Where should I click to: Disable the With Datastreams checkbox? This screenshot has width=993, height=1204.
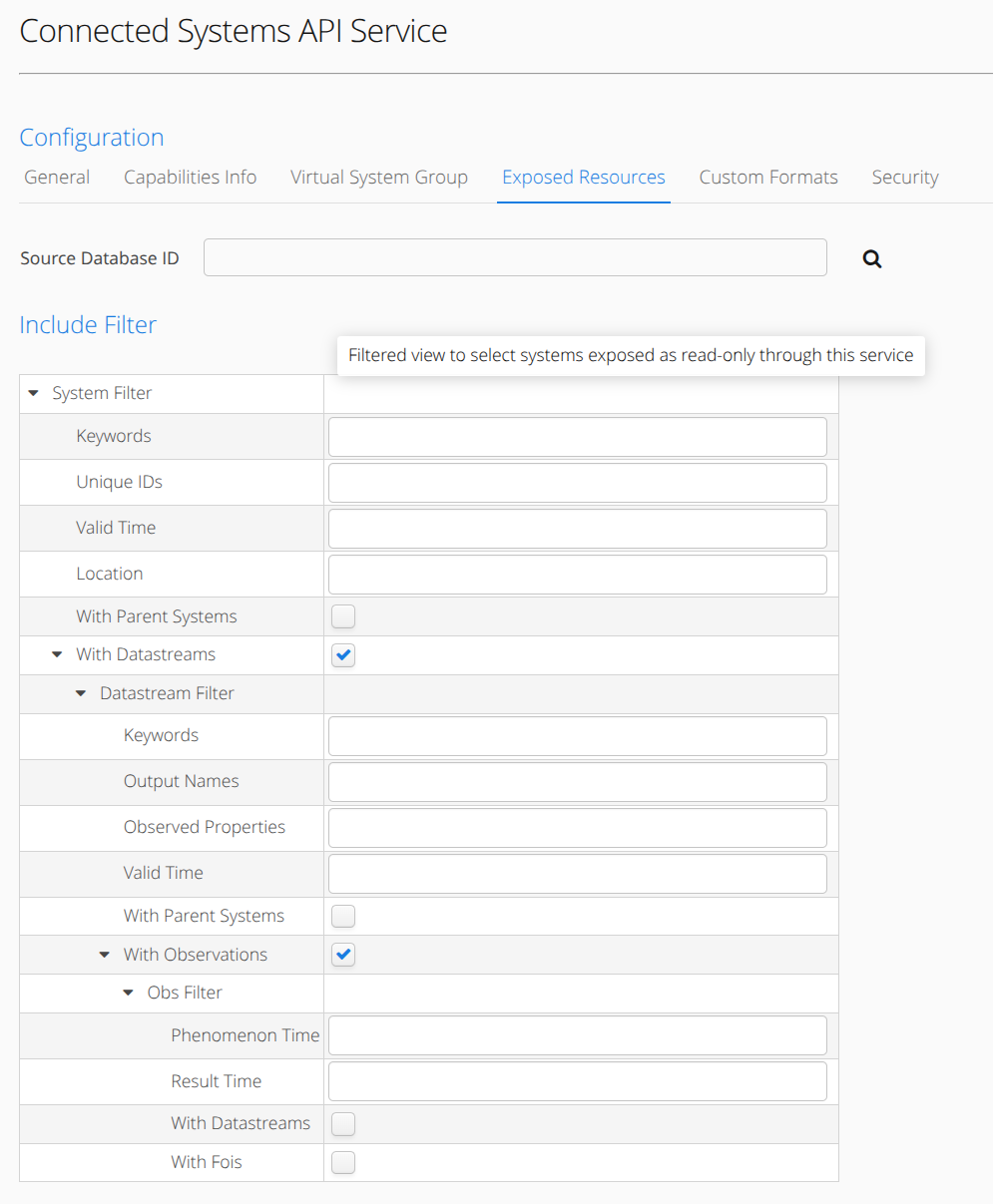342,655
